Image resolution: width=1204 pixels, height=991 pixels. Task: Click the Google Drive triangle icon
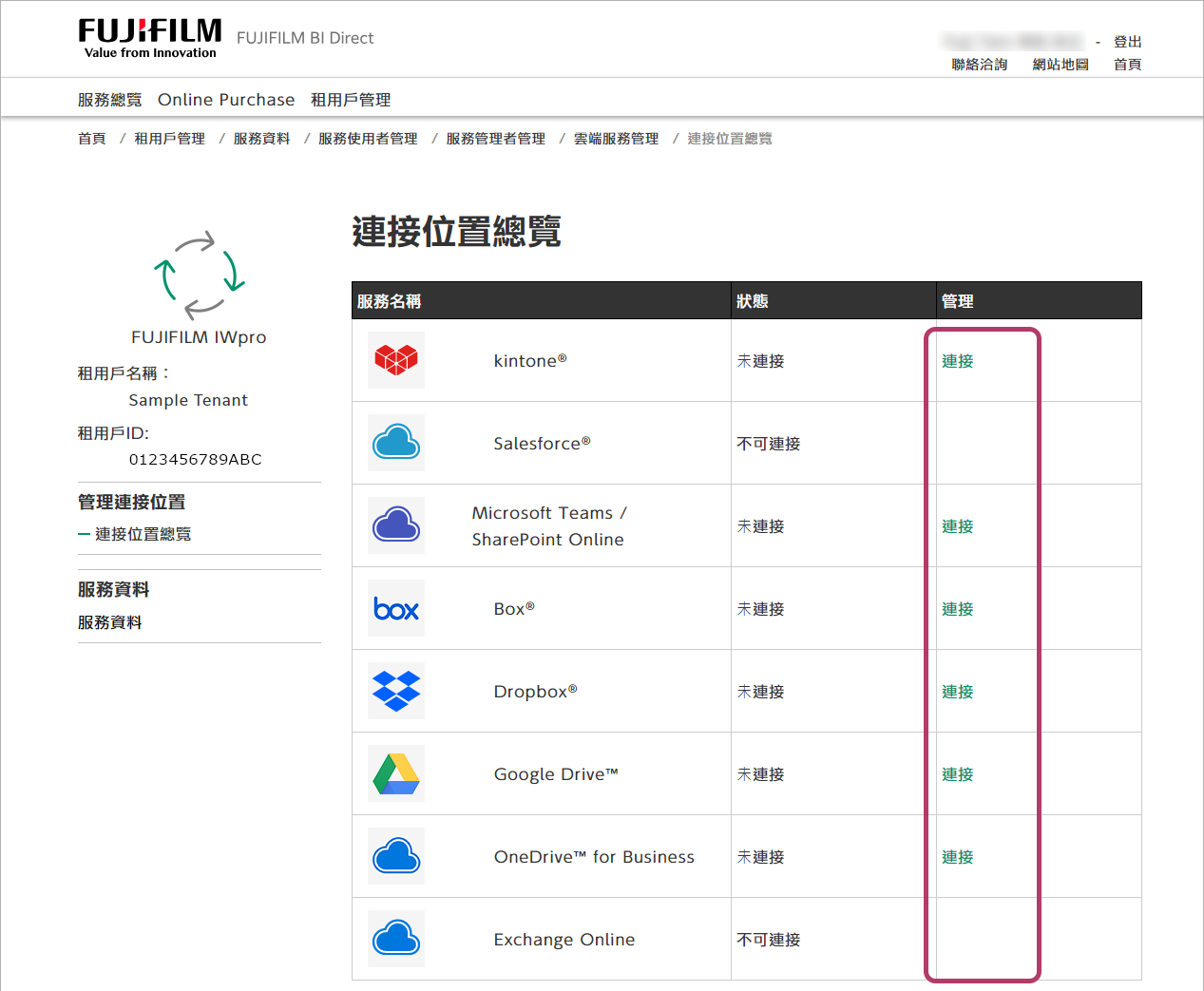396,773
